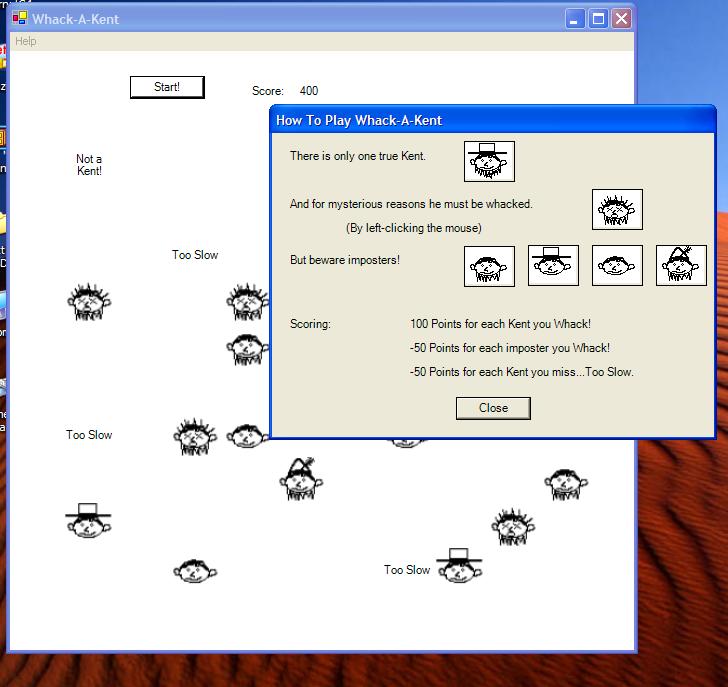
Task: Click the whacked Kent right of the left-column Too Slow
Action: tap(195, 436)
